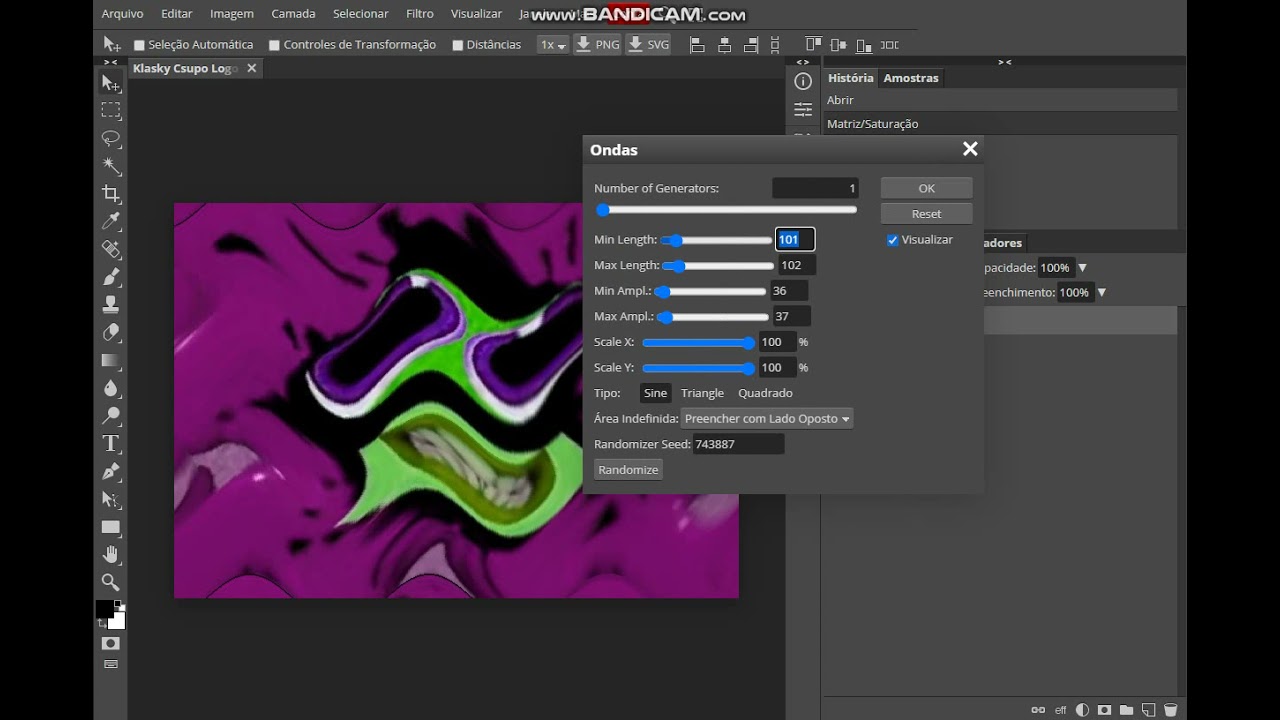Delete layer trash icon

pos(1170,710)
